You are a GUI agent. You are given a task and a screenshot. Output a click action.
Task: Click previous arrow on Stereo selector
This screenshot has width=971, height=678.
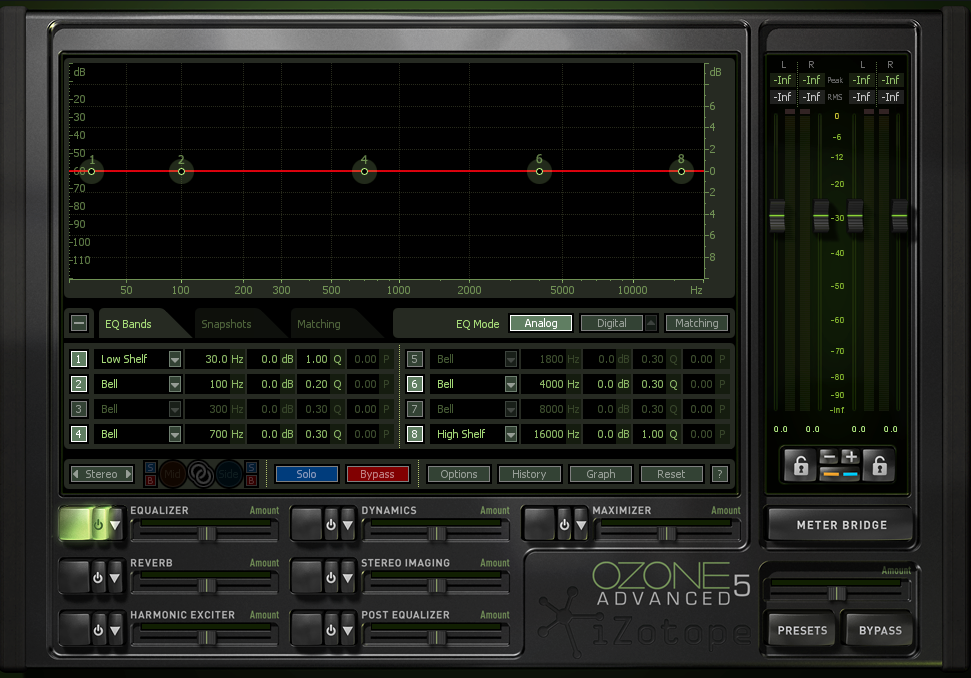coord(76,474)
